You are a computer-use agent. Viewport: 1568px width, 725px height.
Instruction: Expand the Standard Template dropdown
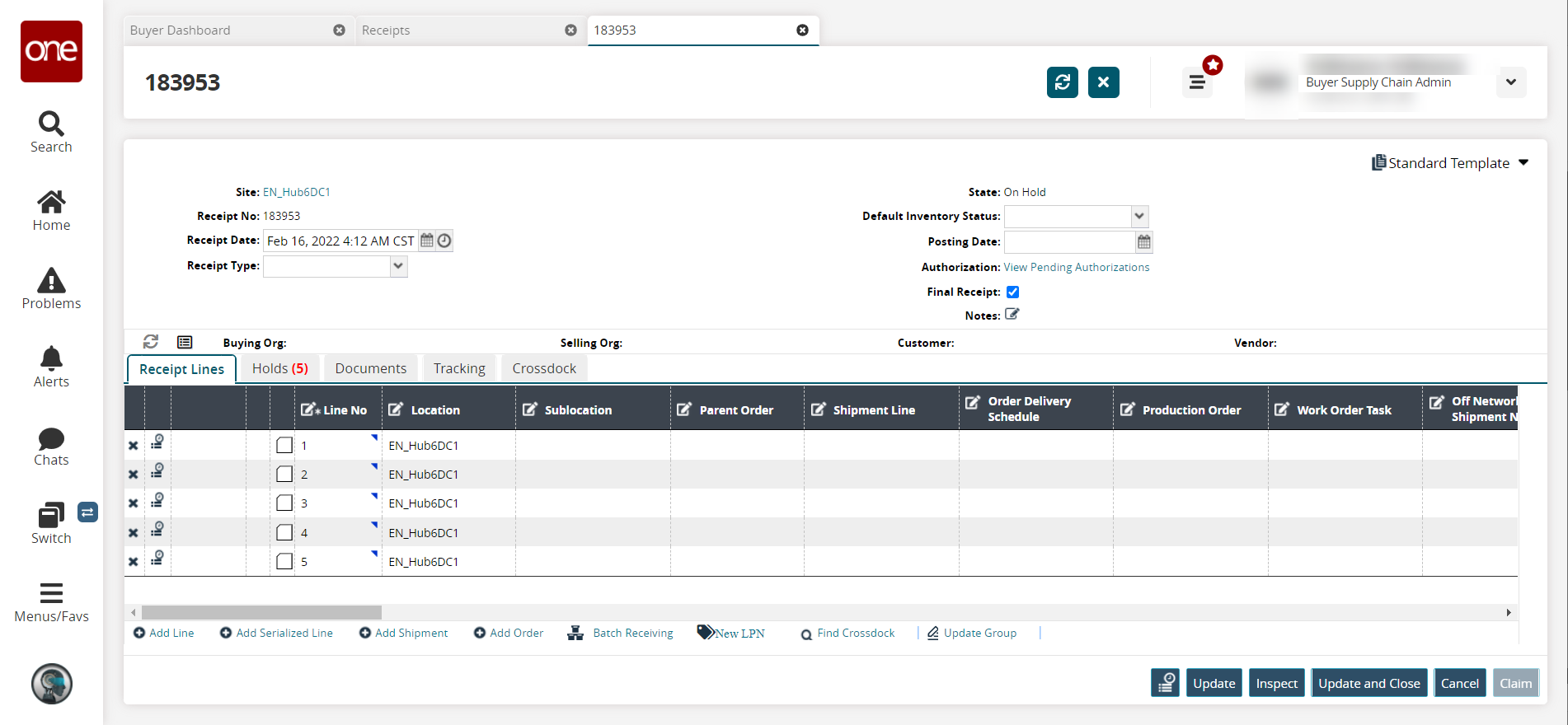[x=1523, y=163]
